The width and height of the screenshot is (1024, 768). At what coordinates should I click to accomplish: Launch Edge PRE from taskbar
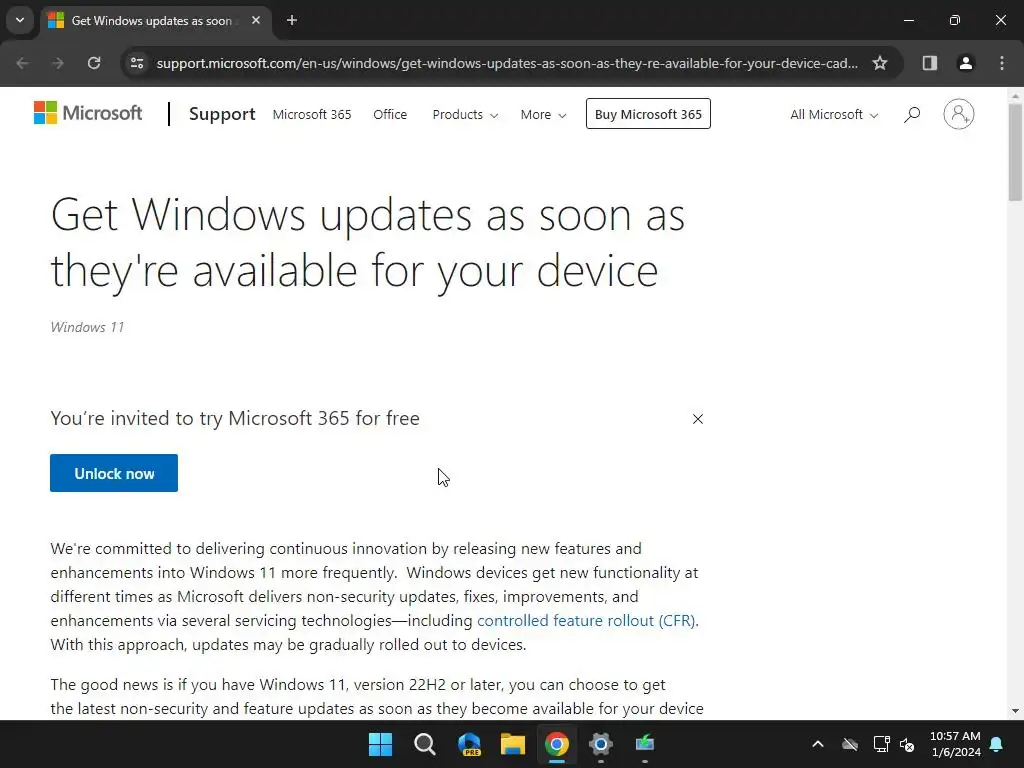(469, 744)
